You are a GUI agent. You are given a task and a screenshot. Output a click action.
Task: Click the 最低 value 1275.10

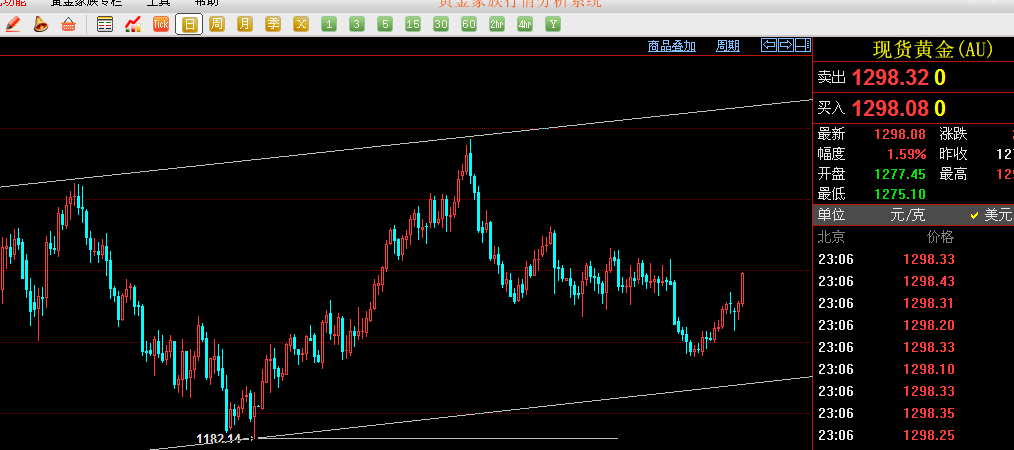tap(900, 194)
